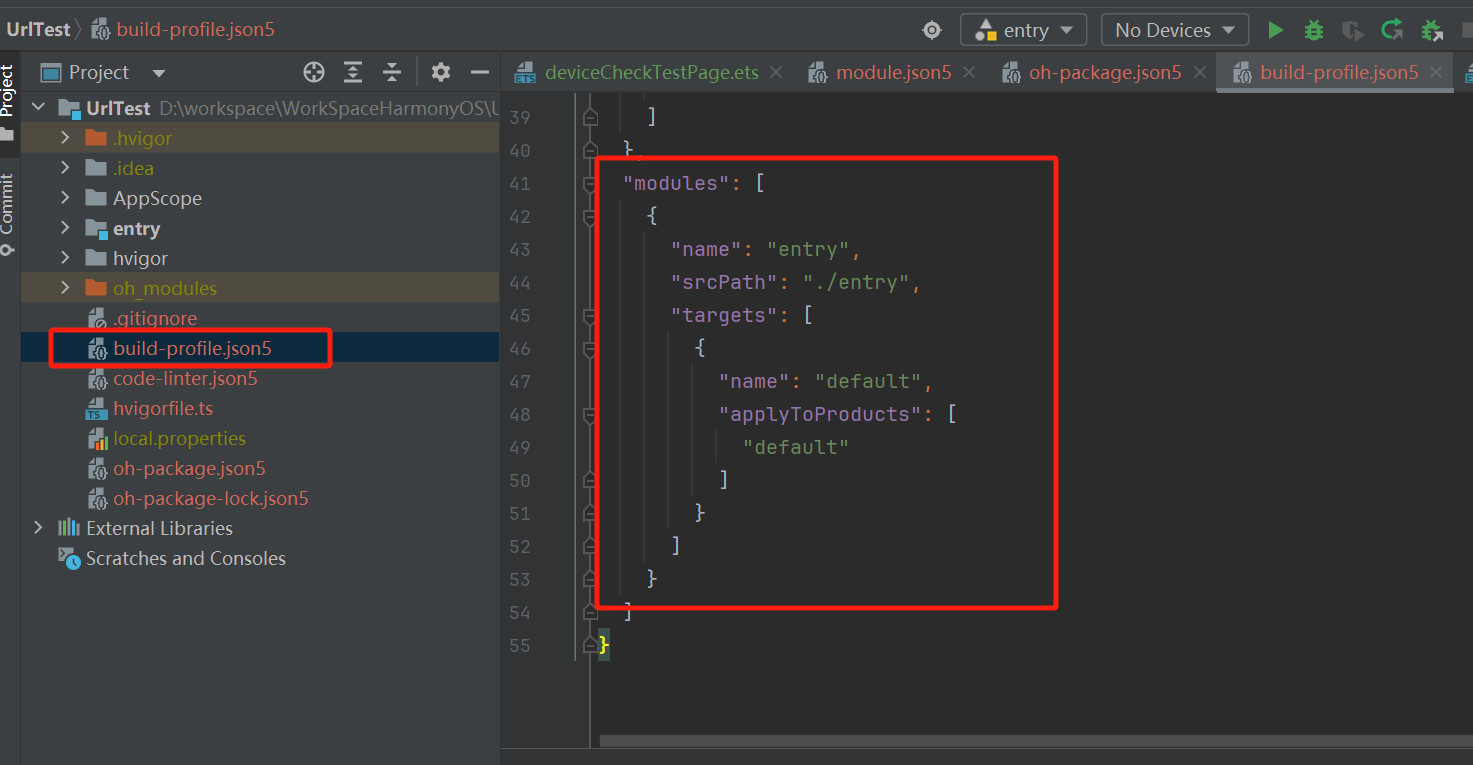Click the "./entry" string value
Image resolution: width=1473 pixels, height=765 pixels.
pyautogui.click(x=856, y=282)
